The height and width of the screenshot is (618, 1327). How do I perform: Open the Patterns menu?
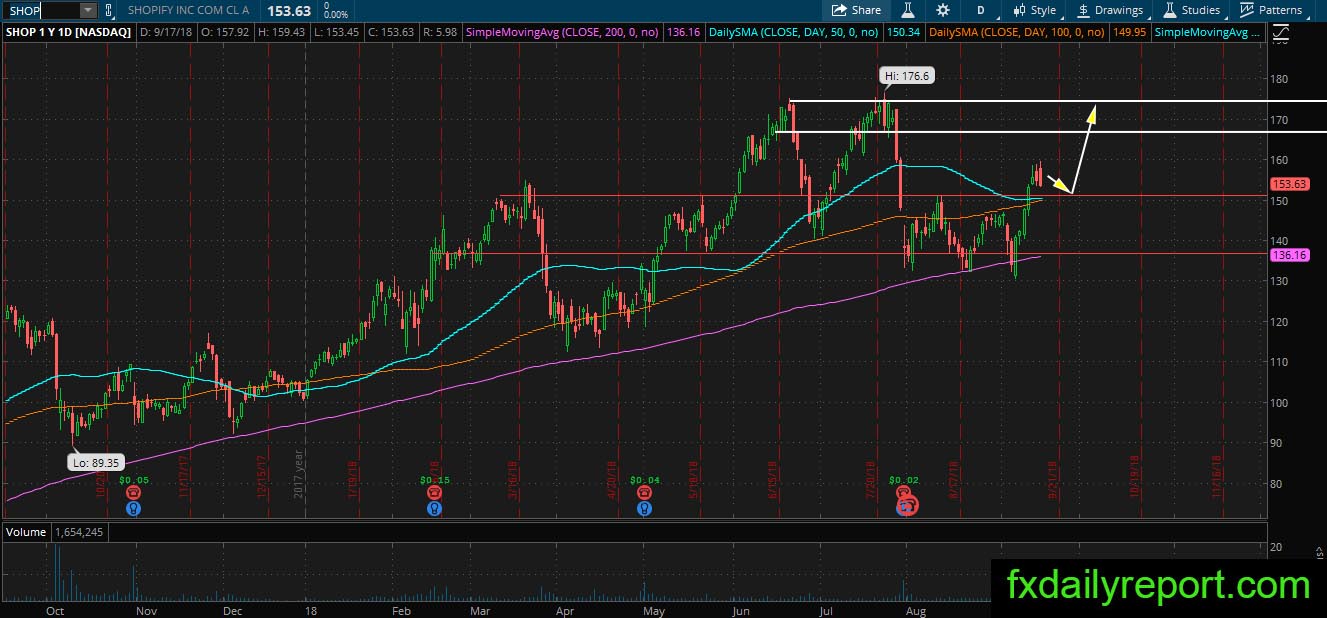point(1271,10)
